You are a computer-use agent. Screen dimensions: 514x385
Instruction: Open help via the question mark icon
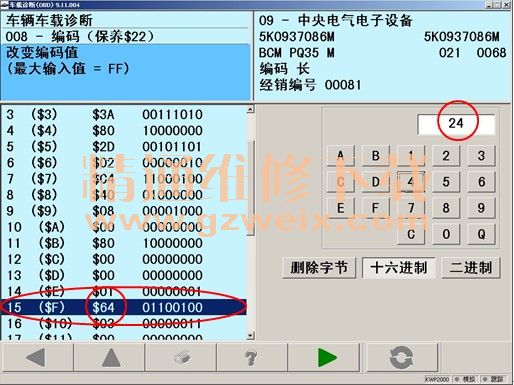[x=252, y=357]
